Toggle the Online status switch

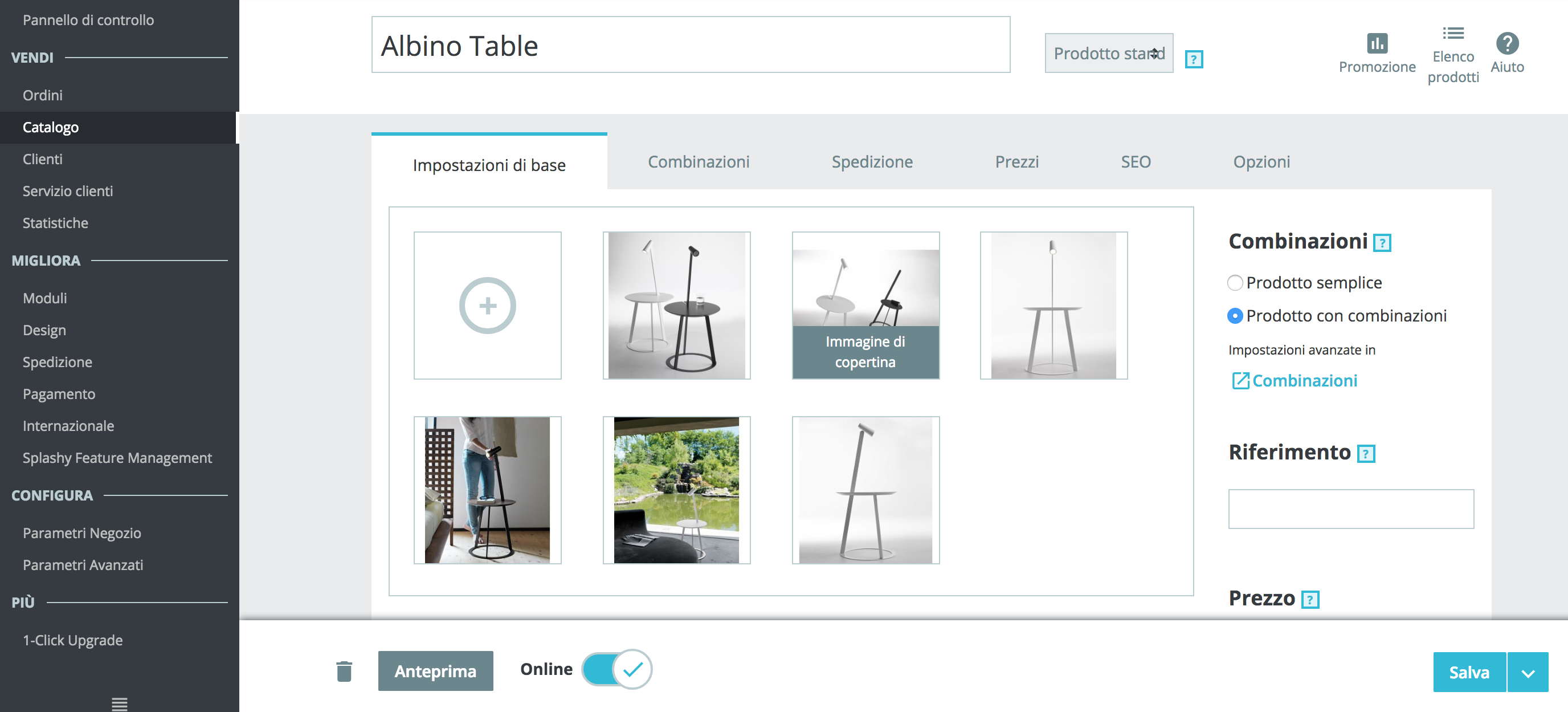(x=616, y=669)
